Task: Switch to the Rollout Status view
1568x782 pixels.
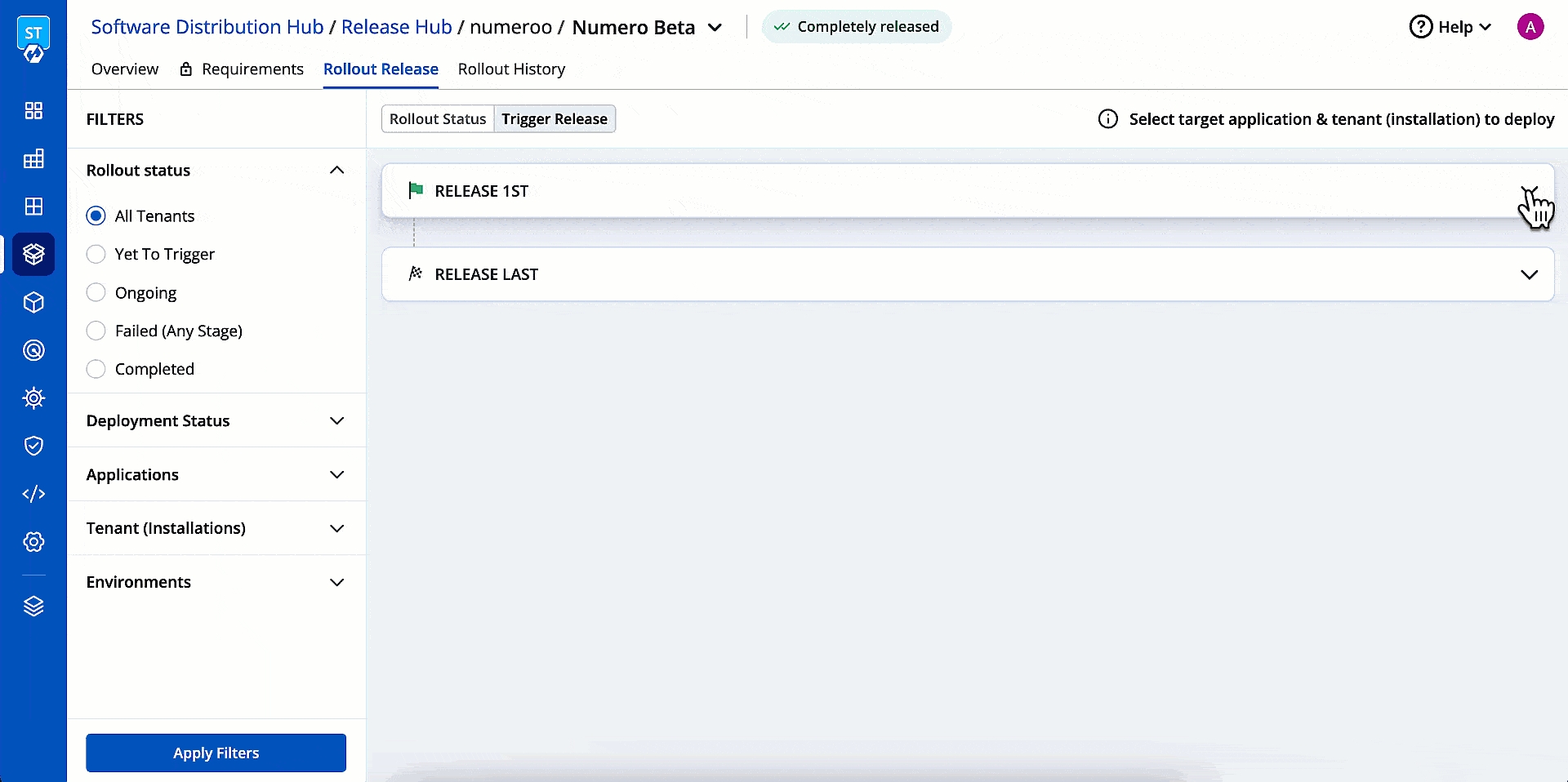Action: (438, 119)
